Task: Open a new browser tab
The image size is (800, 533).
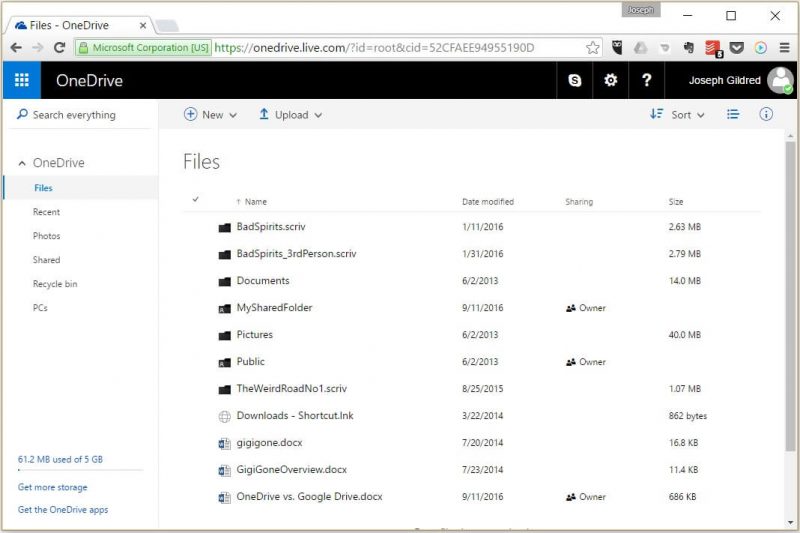Action: click(x=167, y=26)
